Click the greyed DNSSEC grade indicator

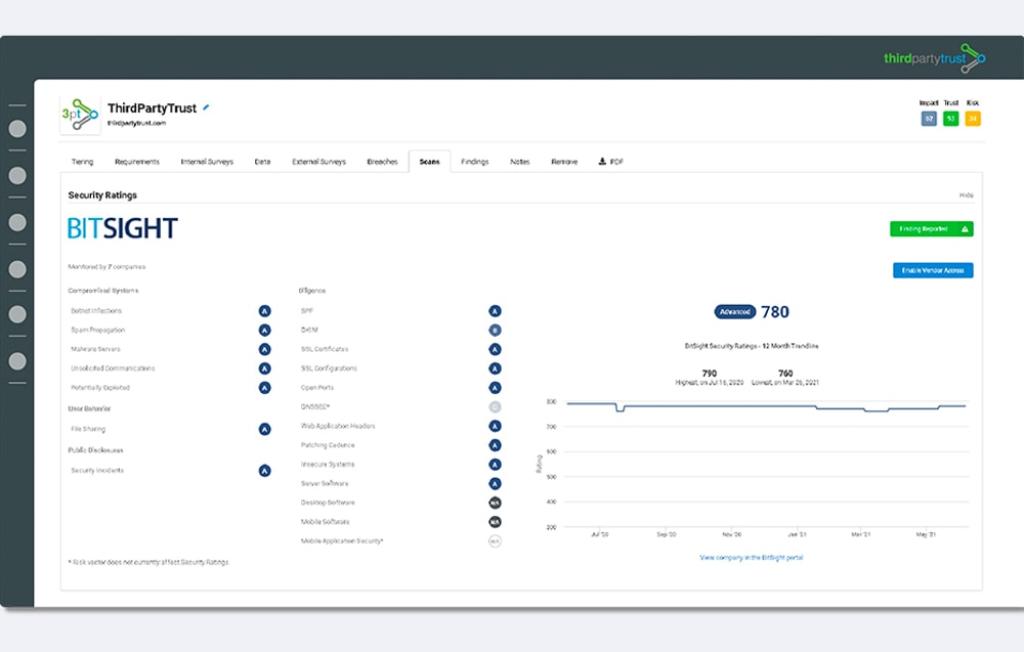(x=494, y=407)
